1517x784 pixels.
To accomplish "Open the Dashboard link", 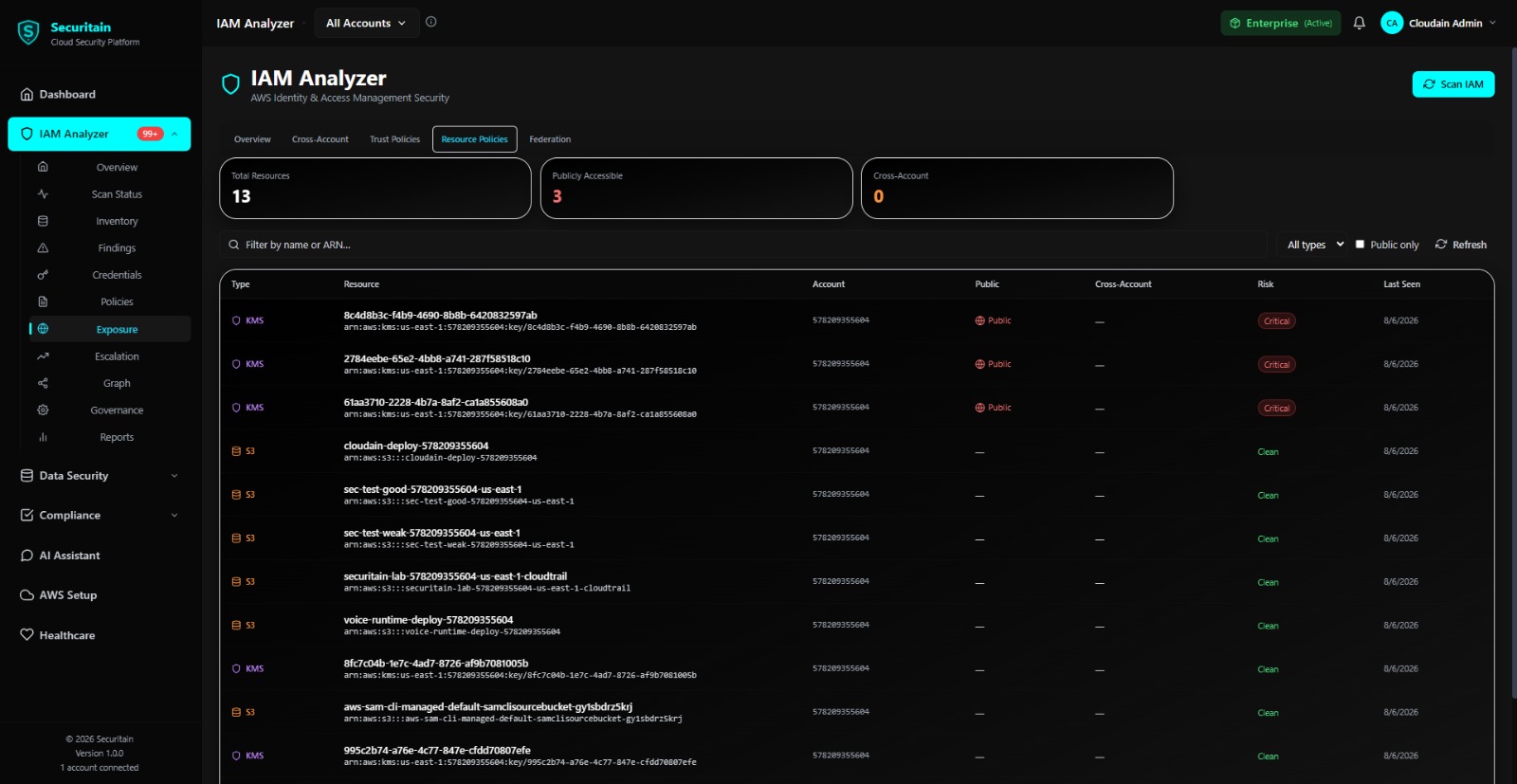I will (x=67, y=94).
